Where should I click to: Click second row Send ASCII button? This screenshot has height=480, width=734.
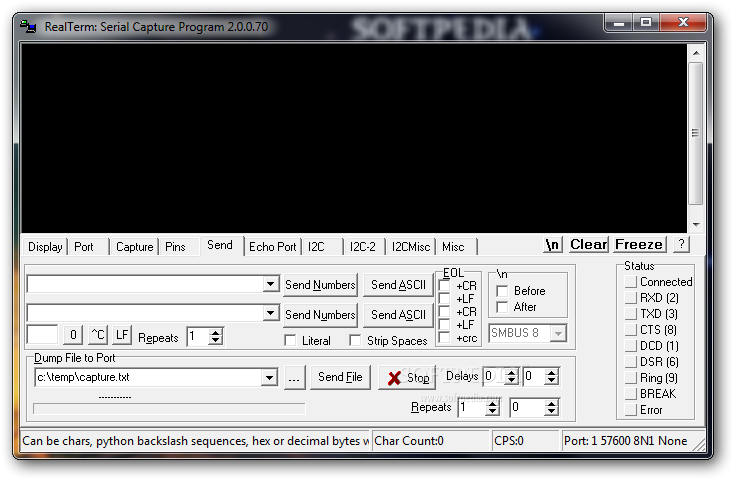pos(398,315)
